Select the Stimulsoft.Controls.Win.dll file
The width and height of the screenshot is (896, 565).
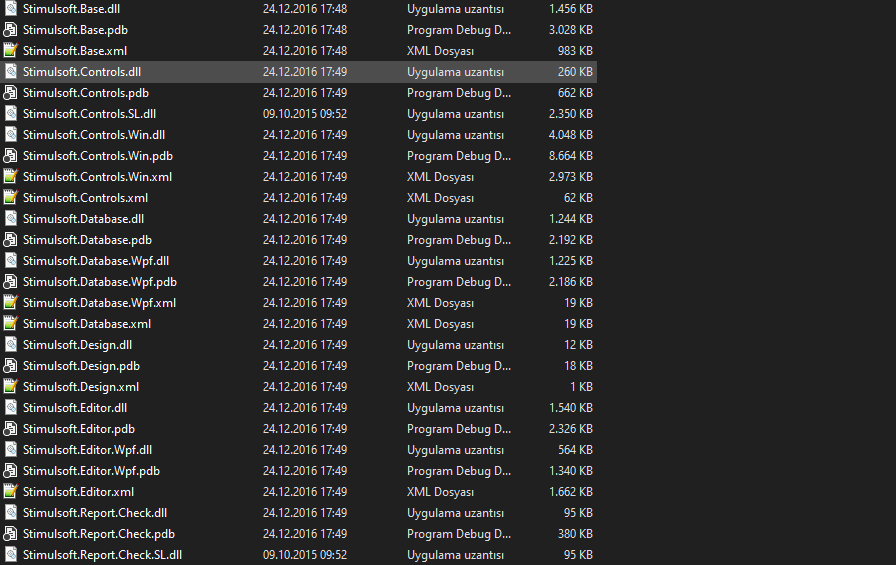coord(94,135)
